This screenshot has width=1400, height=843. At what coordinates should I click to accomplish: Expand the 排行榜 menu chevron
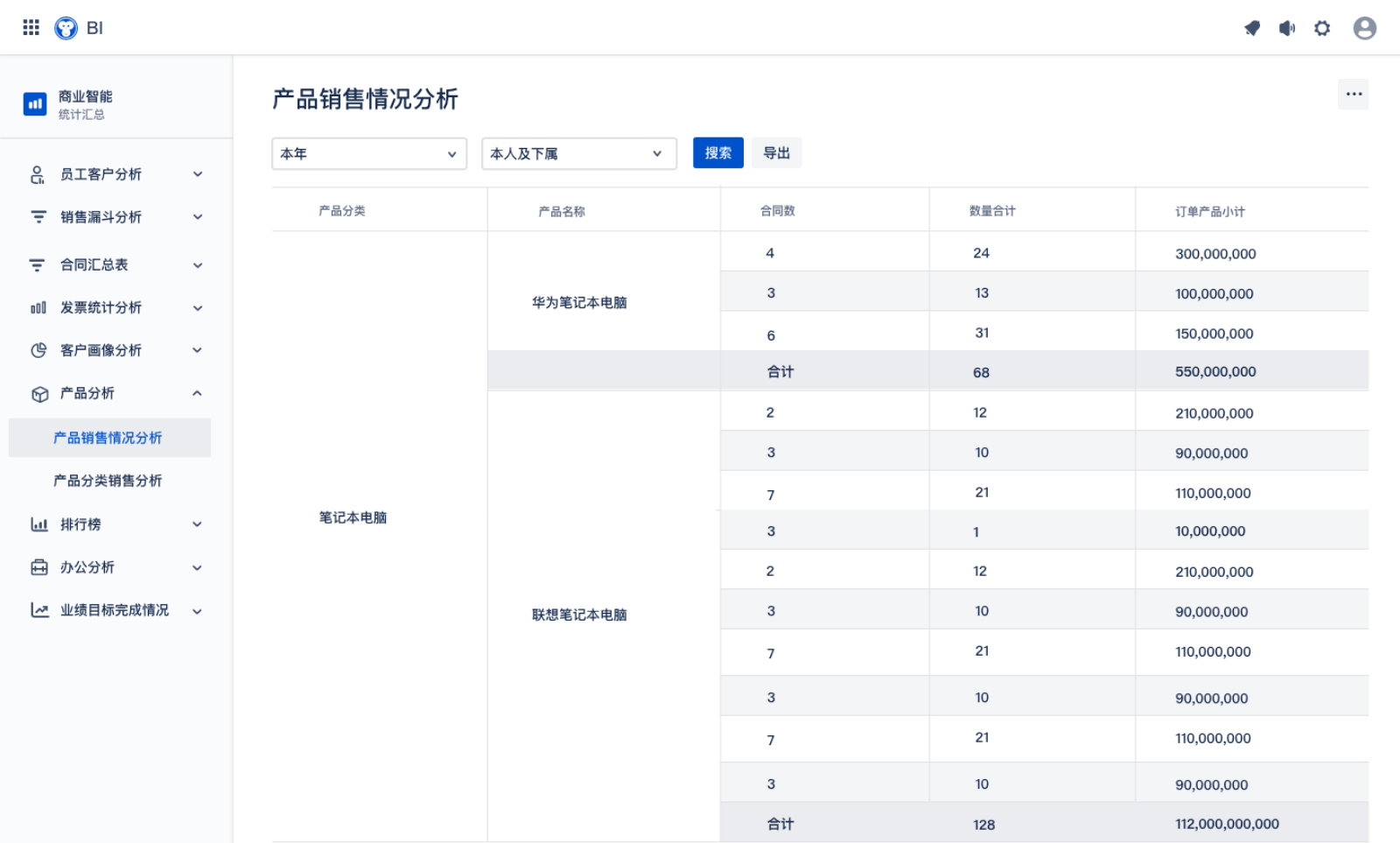pyautogui.click(x=198, y=524)
